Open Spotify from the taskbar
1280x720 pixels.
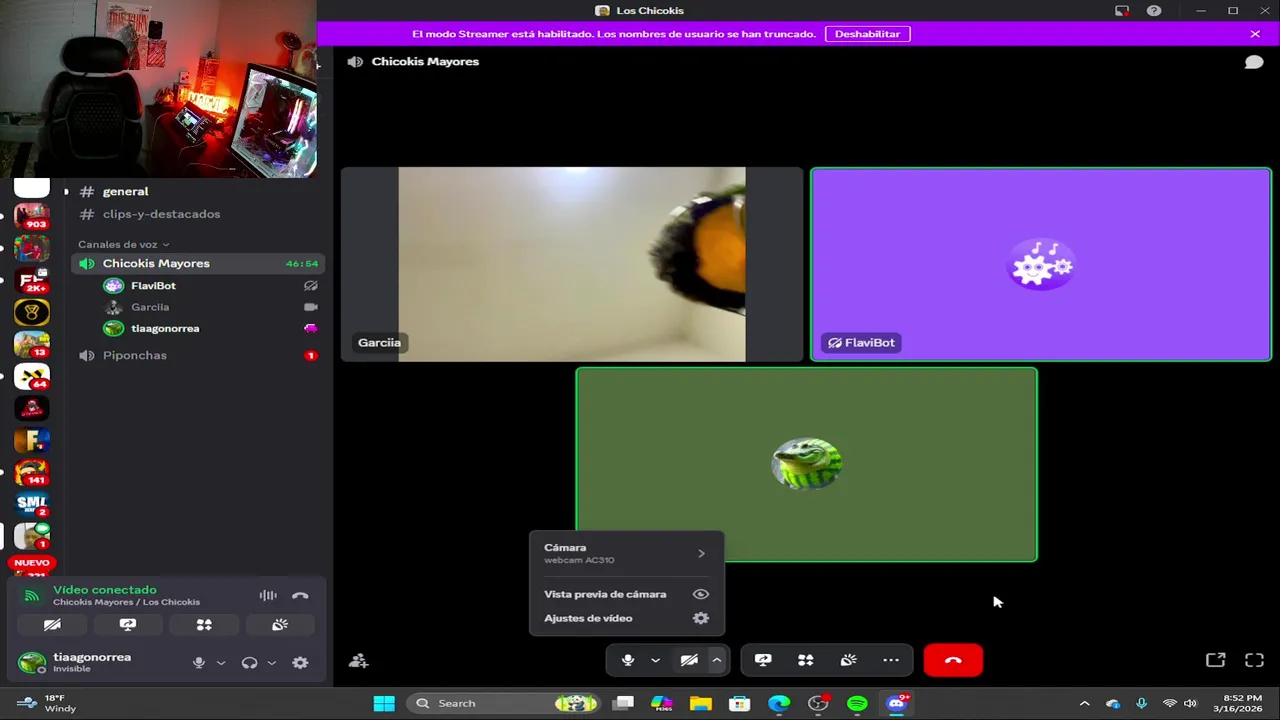tap(857, 703)
